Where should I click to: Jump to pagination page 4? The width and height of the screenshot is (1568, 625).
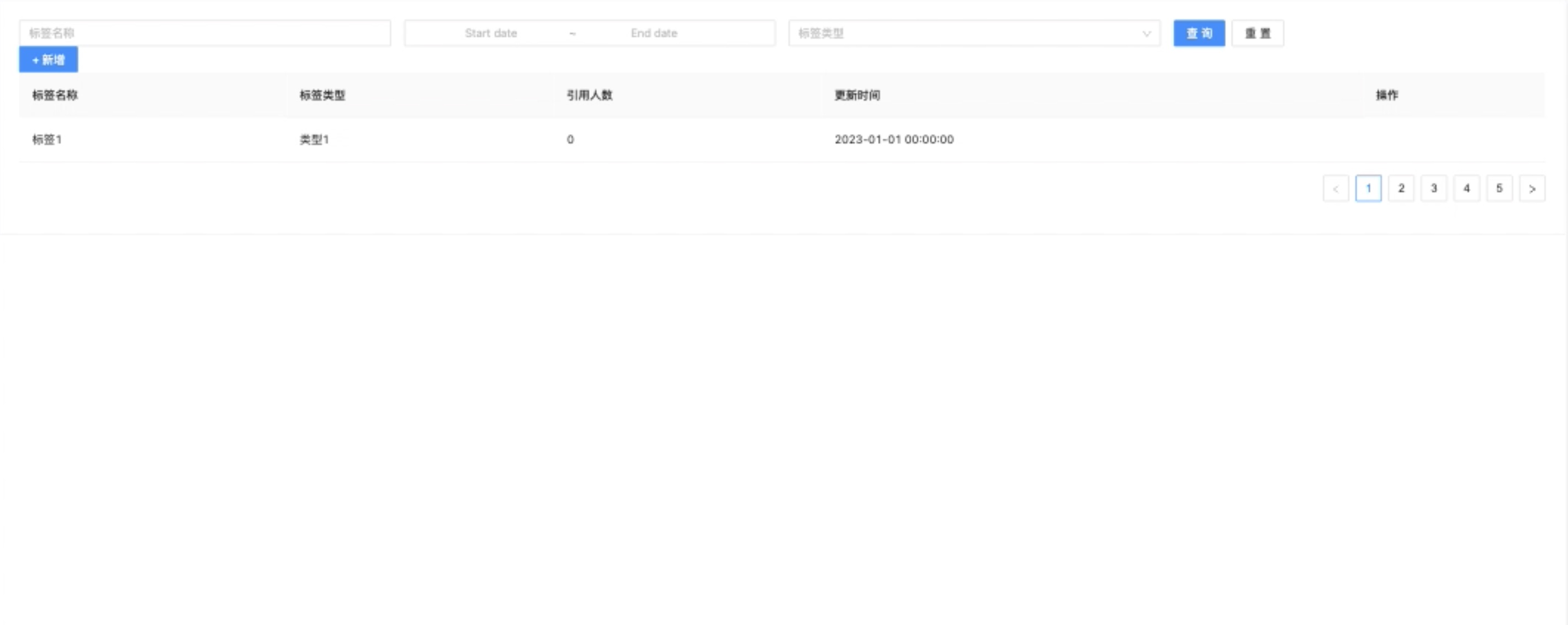[1467, 189]
